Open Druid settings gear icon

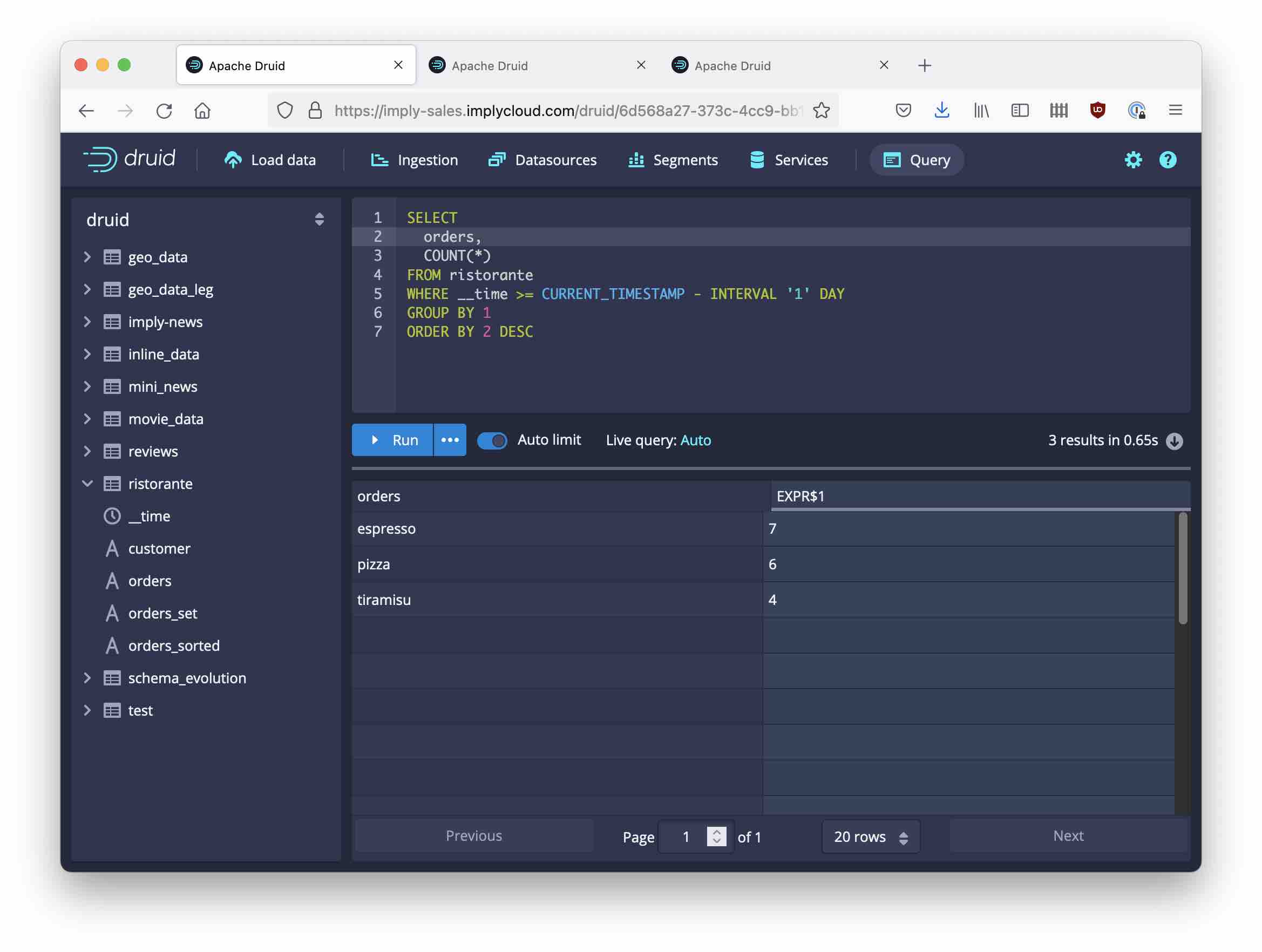[x=1133, y=160]
